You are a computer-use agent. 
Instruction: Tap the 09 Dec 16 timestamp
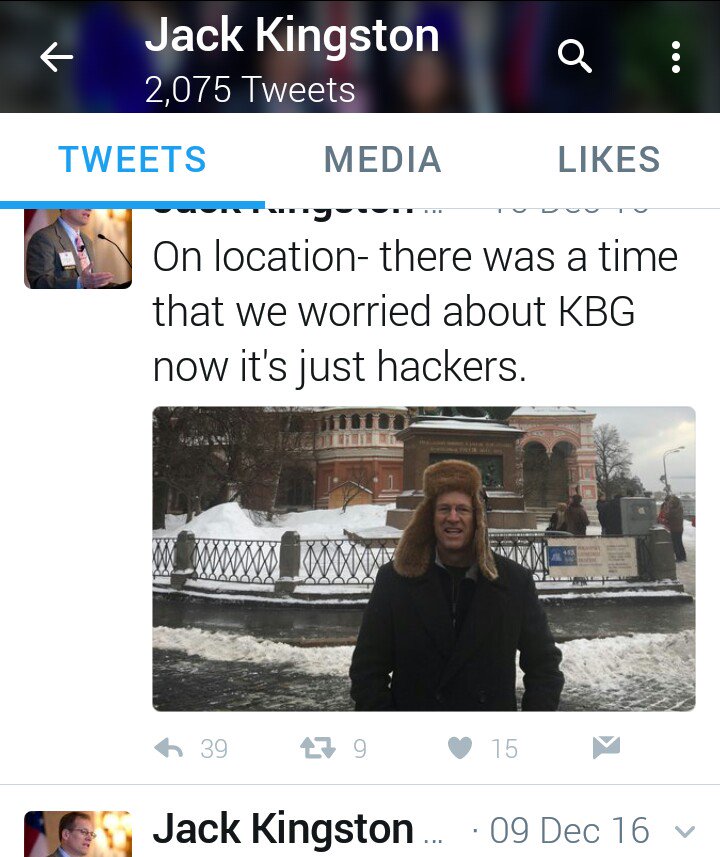point(569,831)
